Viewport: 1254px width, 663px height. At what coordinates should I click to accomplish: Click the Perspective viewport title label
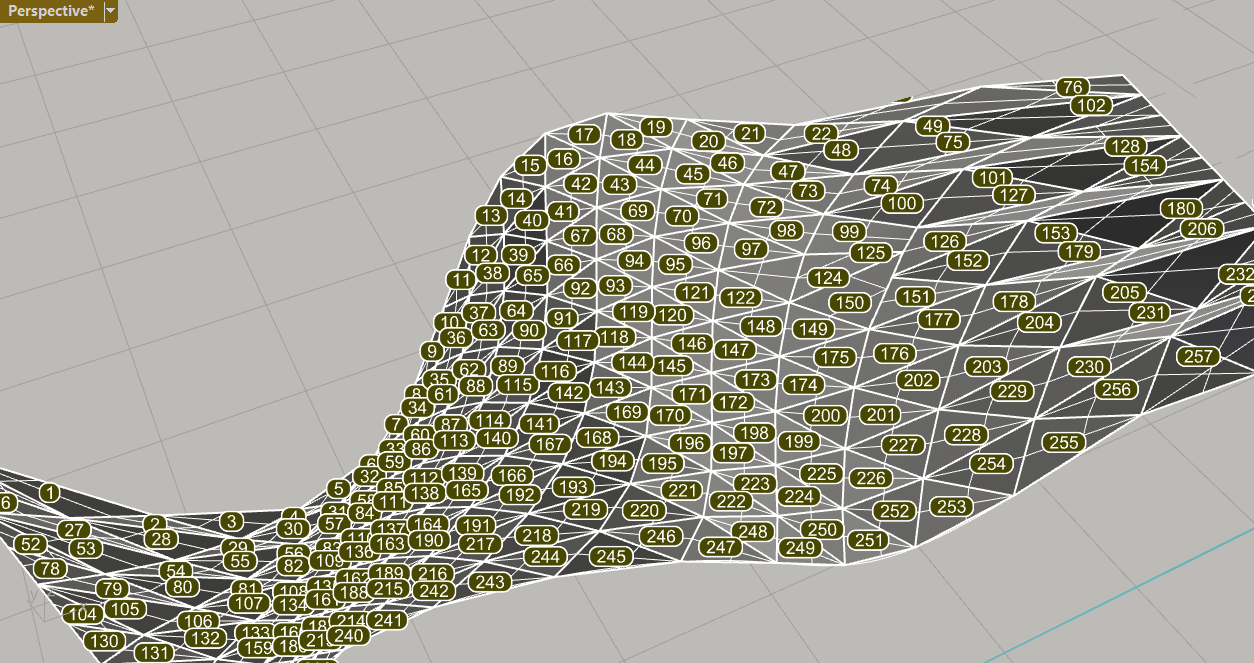coord(51,11)
